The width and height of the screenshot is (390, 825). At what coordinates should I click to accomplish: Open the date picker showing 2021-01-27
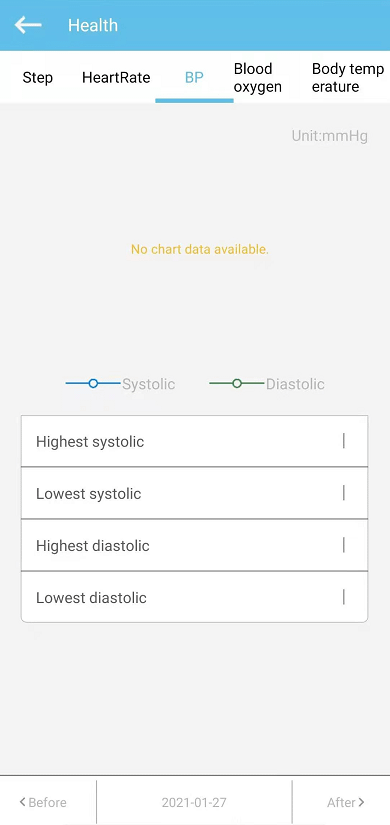click(194, 802)
